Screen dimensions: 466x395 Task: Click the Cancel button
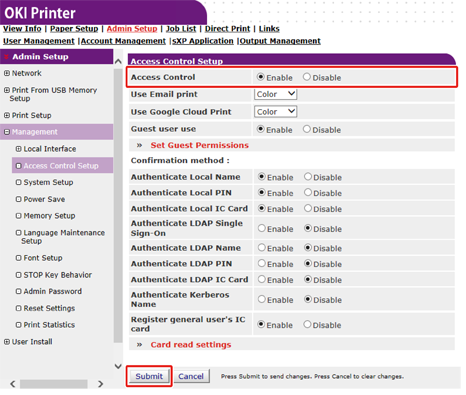click(x=191, y=376)
